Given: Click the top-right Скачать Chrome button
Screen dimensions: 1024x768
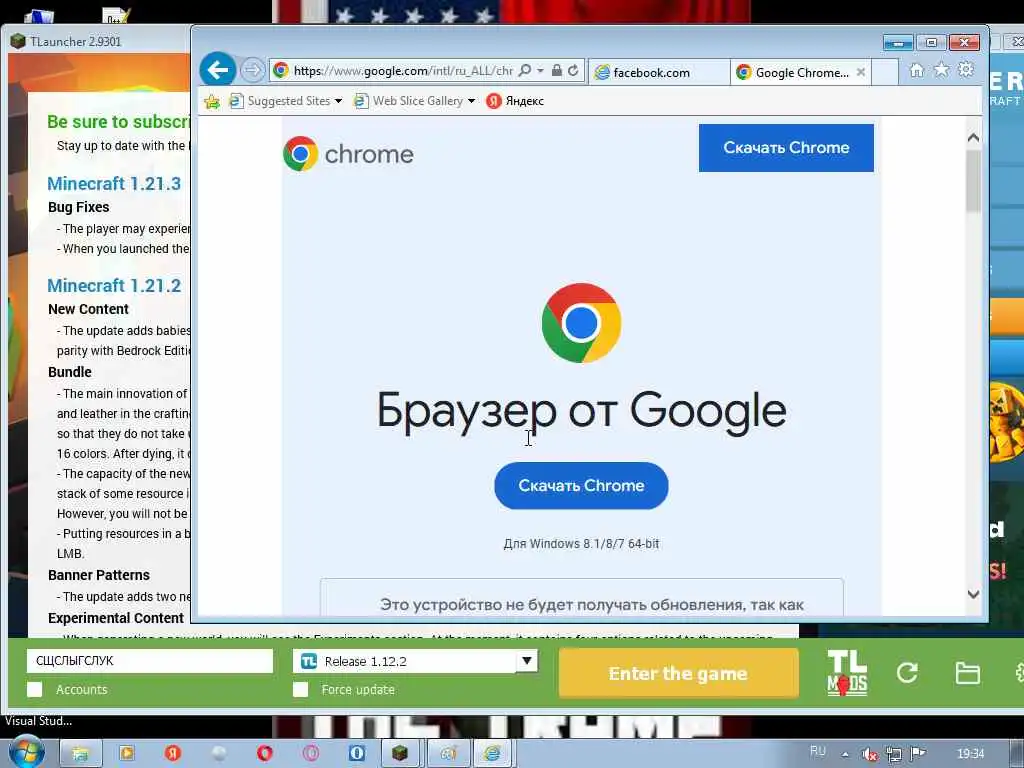Looking at the screenshot, I should point(786,148).
